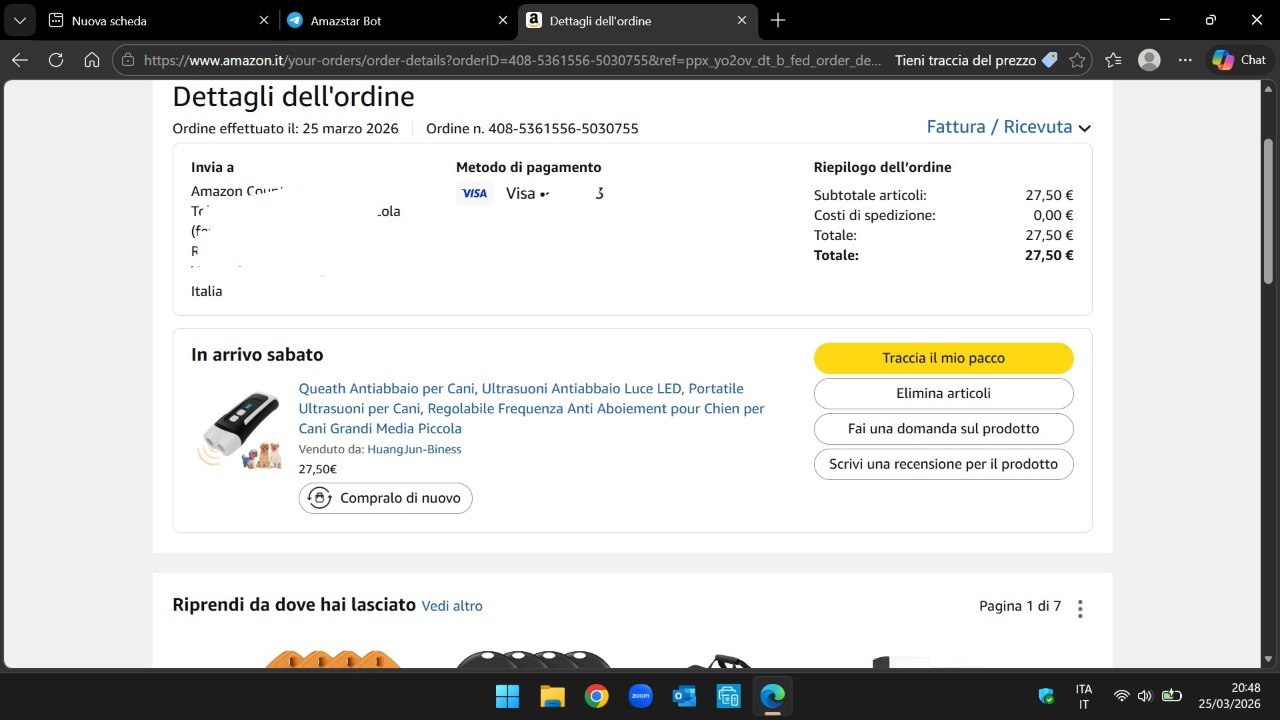Viewport: 1280px width, 720px height.
Task: Click the Microsoft Edge taskbar icon
Action: tap(772, 695)
